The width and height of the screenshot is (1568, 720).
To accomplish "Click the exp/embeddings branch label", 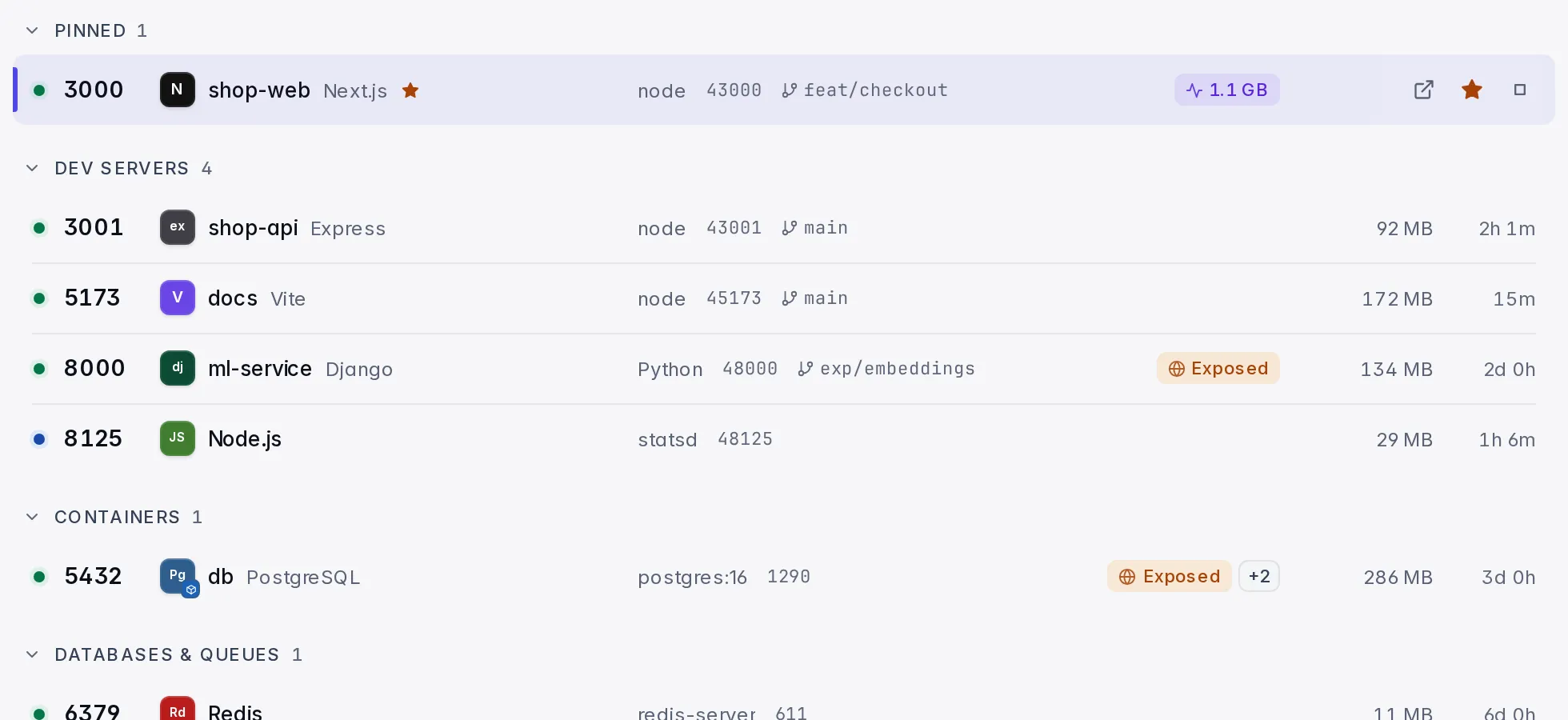I will coord(898,369).
